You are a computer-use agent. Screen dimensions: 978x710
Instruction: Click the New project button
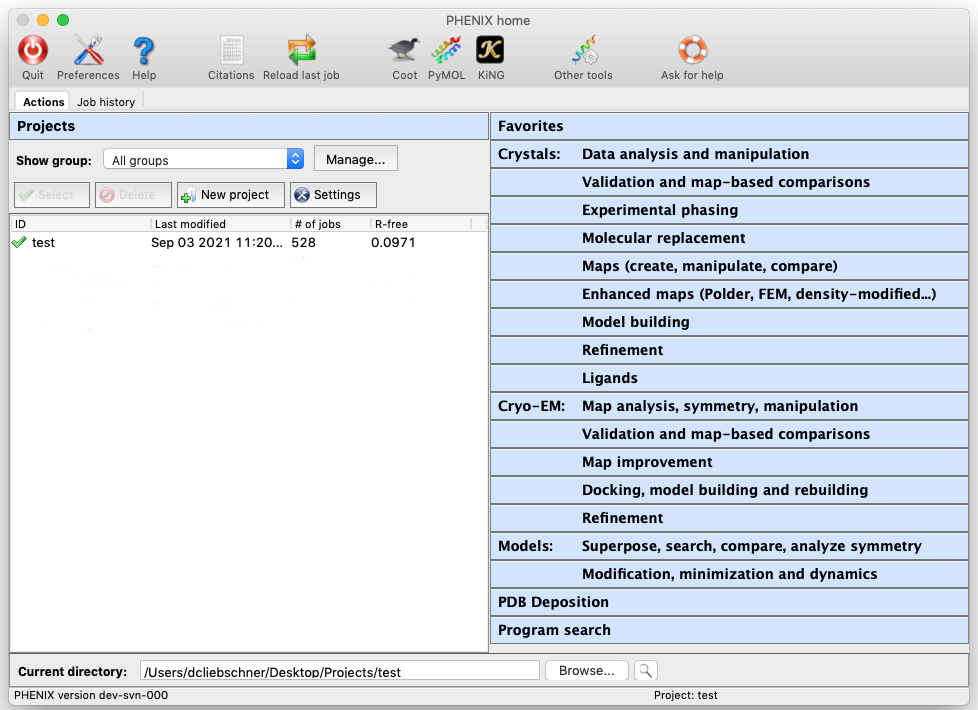click(231, 195)
